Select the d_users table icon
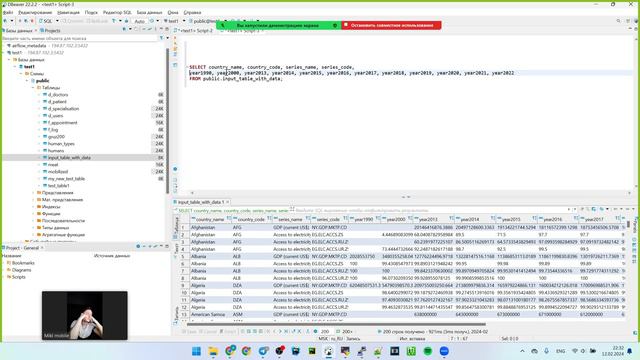The width and height of the screenshot is (640, 360). pos(45,116)
